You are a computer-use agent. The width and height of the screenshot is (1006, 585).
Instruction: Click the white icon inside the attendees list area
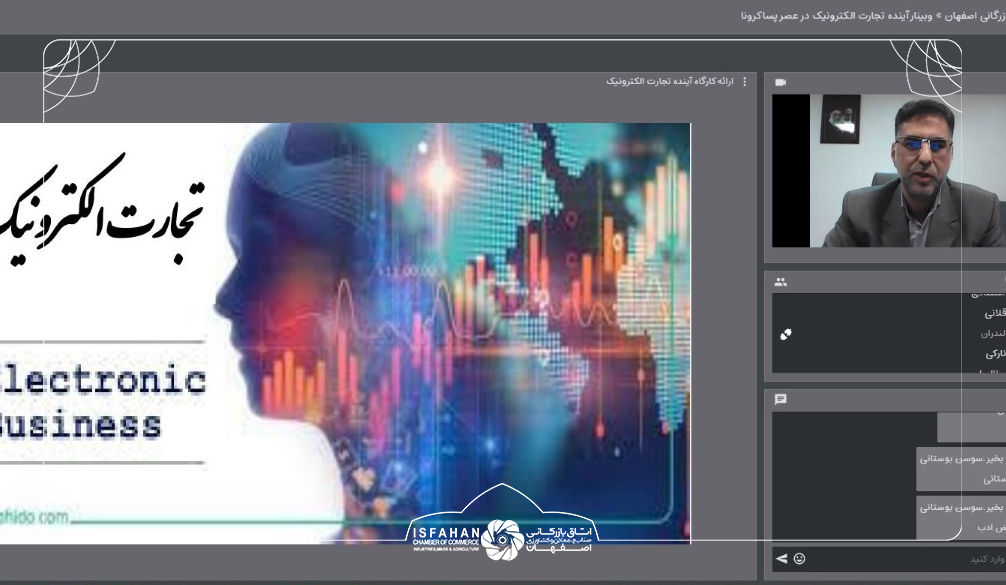786,334
